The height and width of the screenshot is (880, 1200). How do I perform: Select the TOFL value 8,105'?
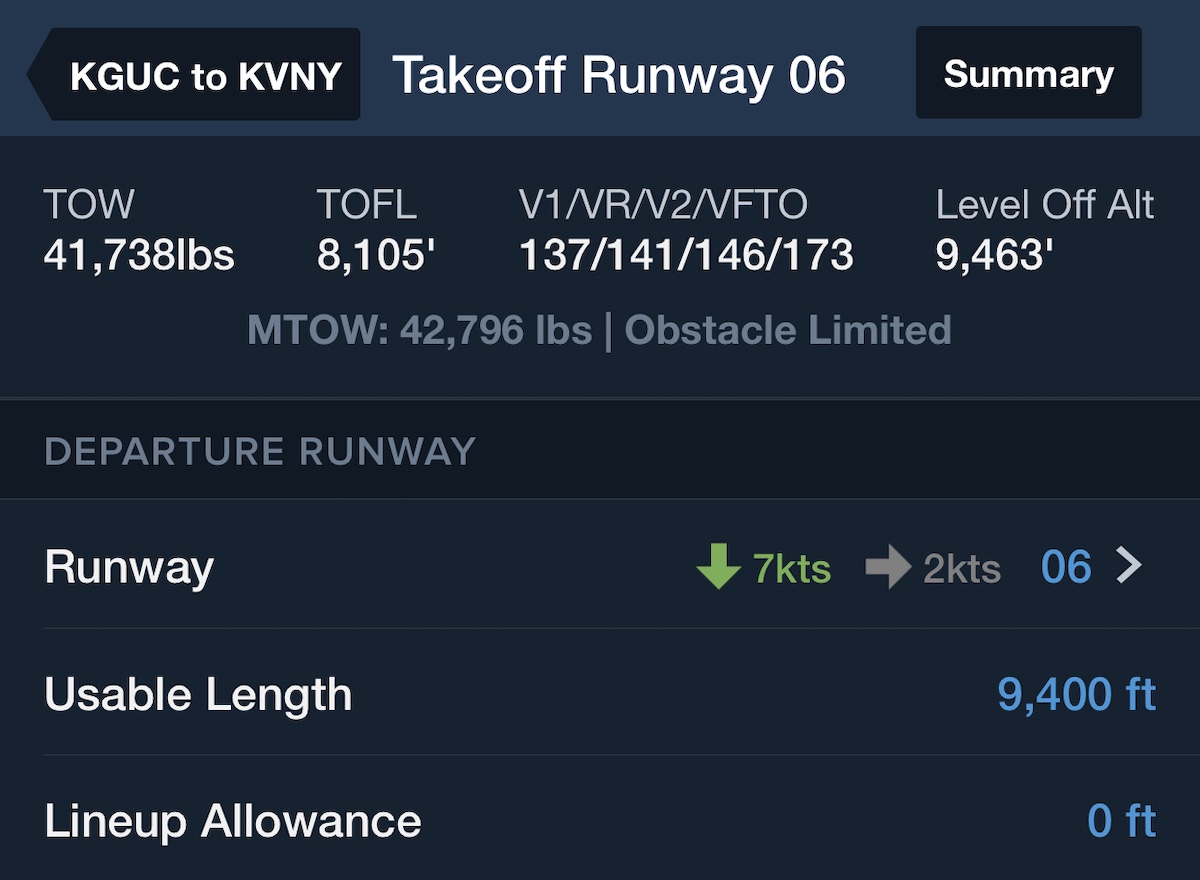pos(376,256)
